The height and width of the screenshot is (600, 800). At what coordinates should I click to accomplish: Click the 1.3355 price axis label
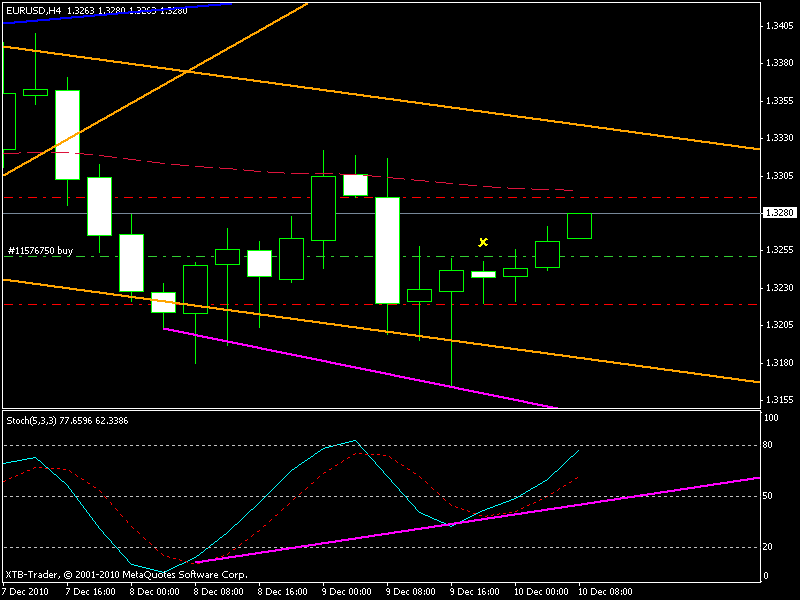tap(780, 101)
